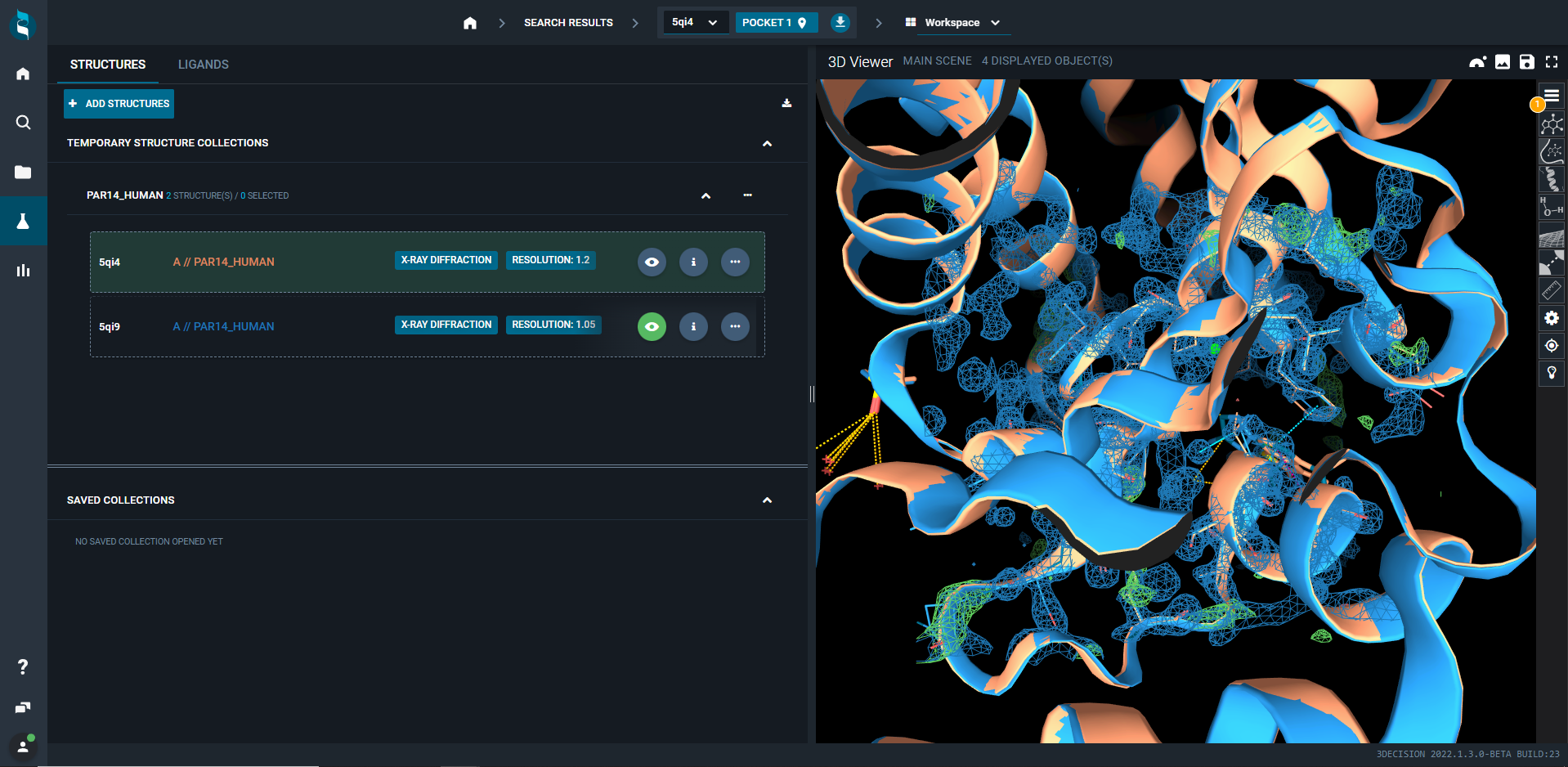Open the projects folder in sidebar
This screenshot has width=1568, height=767.
(23, 172)
